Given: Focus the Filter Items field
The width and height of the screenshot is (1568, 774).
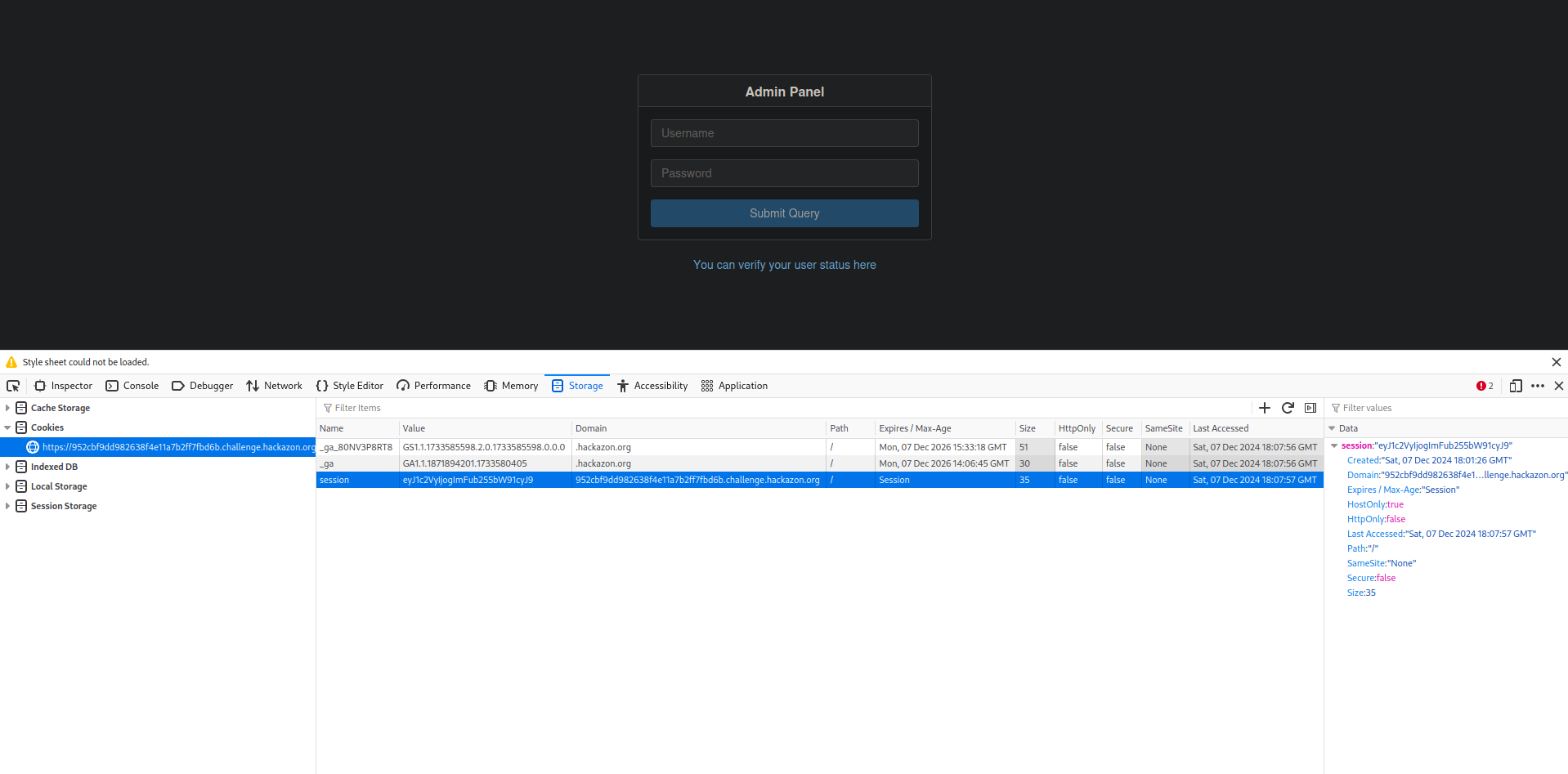Looking at the screenshot, I should (783, 408).
